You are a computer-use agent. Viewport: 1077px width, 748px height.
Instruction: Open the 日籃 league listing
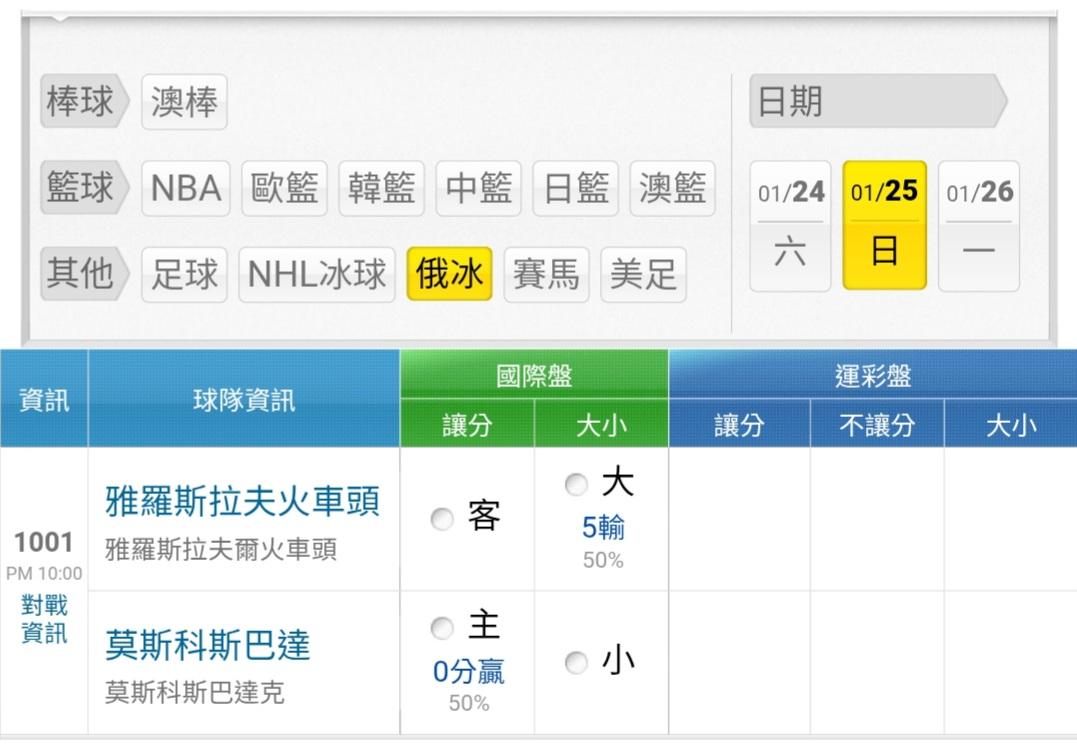point(575,188)
